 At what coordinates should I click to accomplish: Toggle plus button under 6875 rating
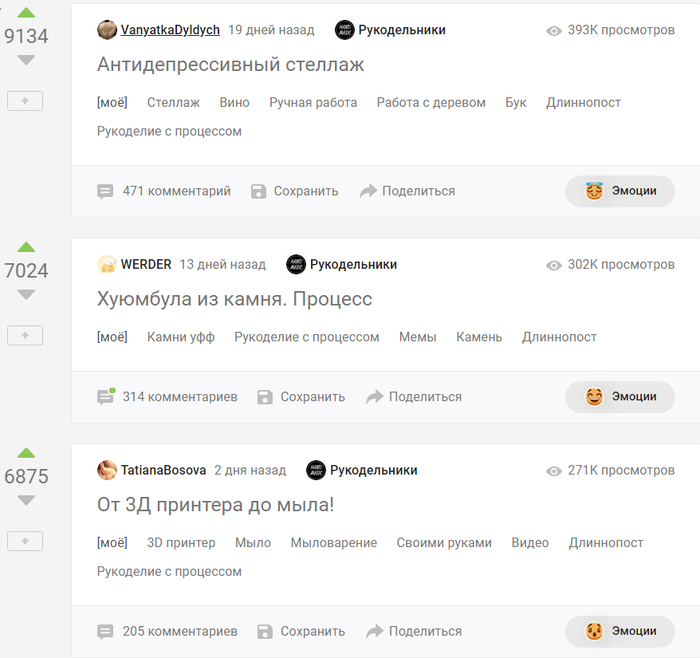pos(25,541)
